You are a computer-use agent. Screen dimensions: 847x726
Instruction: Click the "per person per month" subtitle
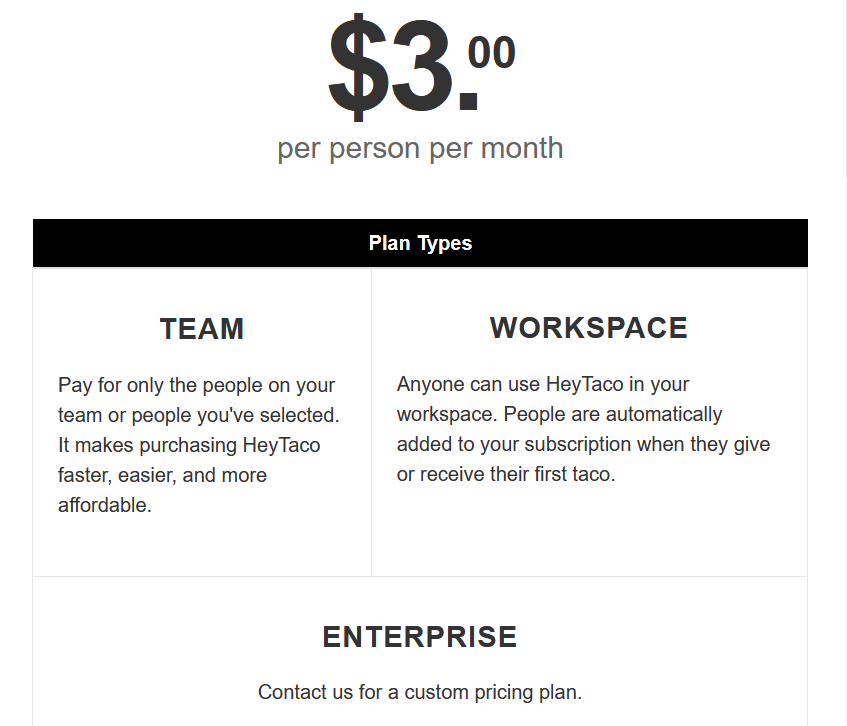pos(420,149)
